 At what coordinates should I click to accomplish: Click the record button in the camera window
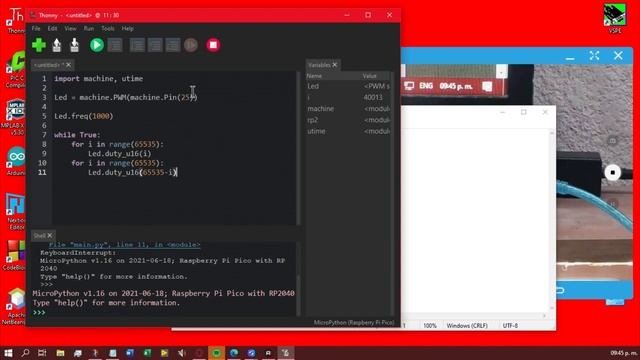click(x=612, y=172)
